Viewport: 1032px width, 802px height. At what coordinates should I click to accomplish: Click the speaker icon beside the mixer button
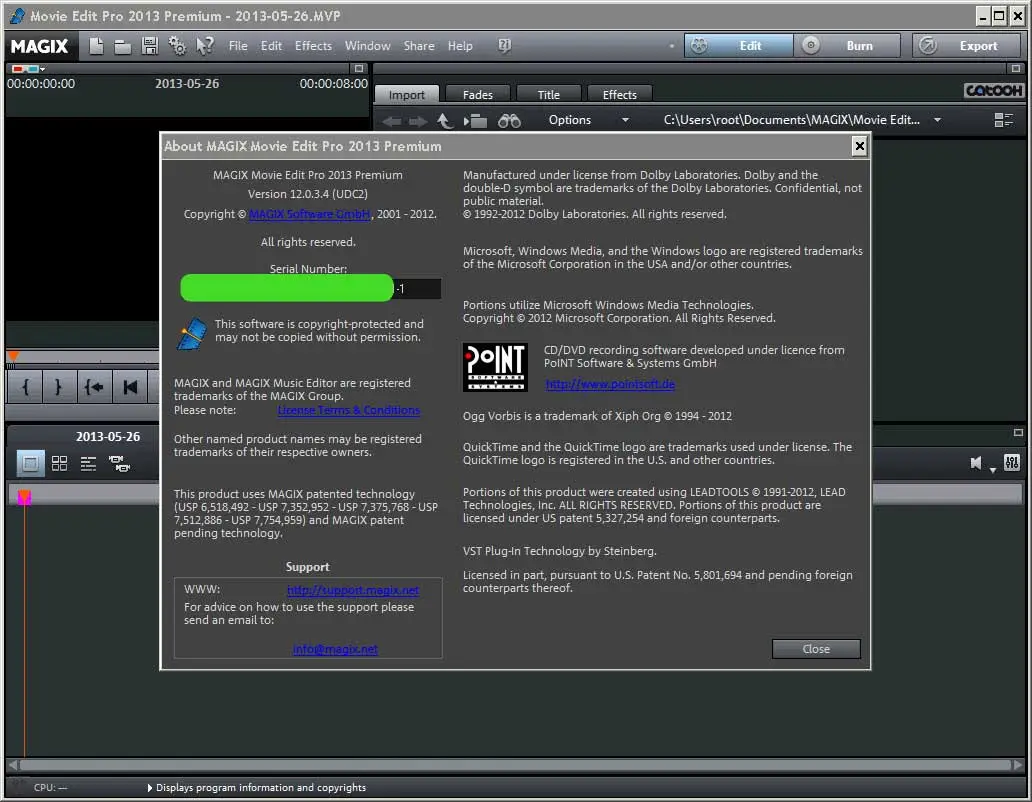[976, 463]
